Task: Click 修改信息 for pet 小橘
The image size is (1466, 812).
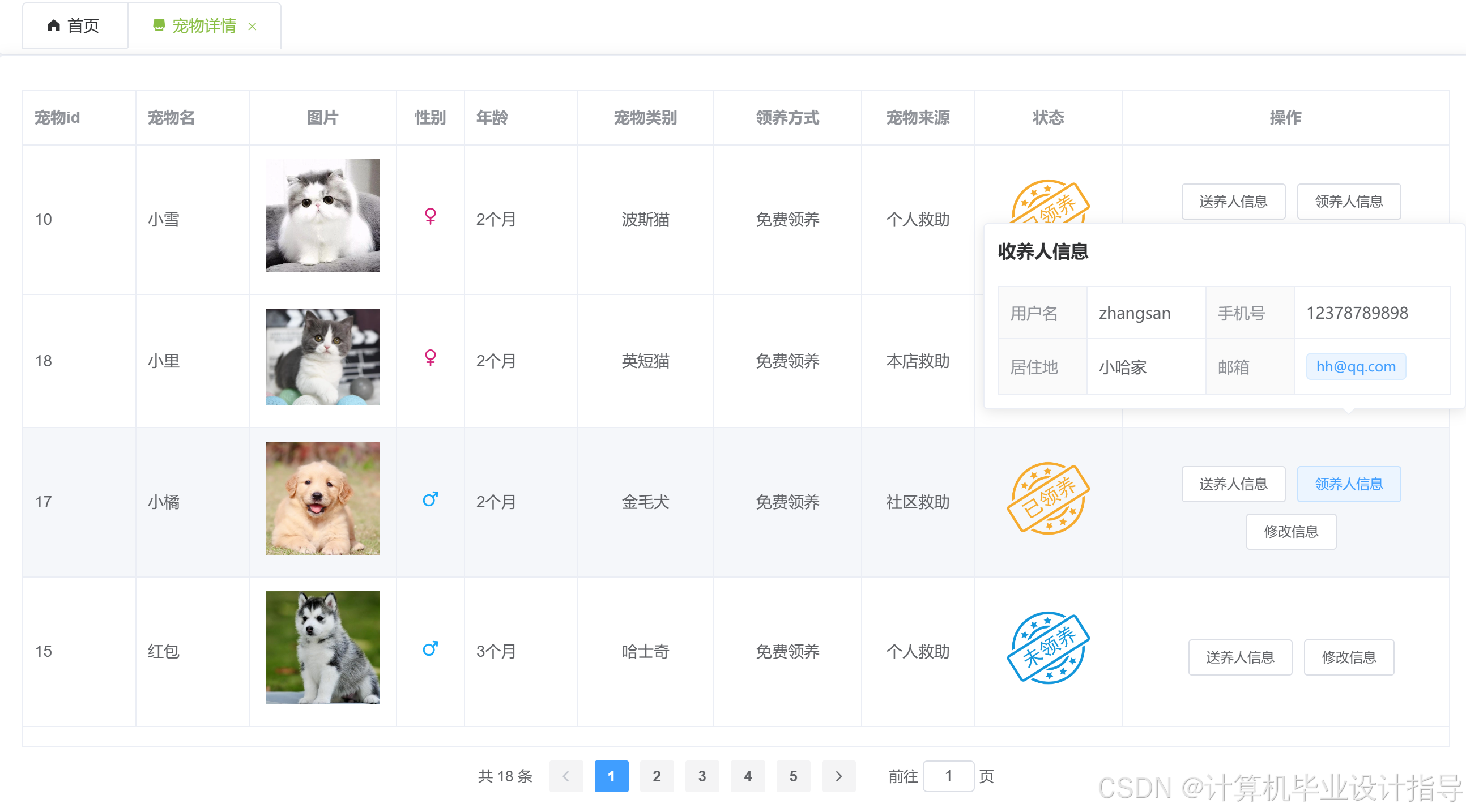Action: pyautogui.click(x=1292, y=532)
